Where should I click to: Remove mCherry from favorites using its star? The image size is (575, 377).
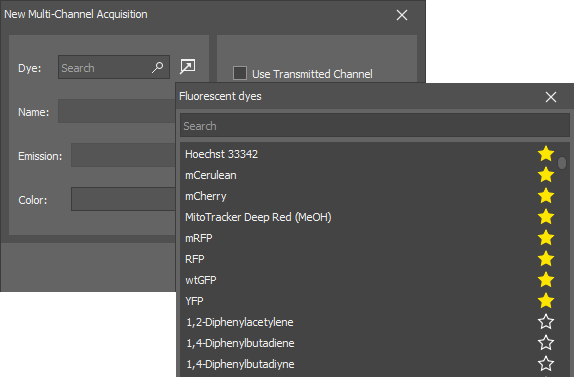click(546, 196)
